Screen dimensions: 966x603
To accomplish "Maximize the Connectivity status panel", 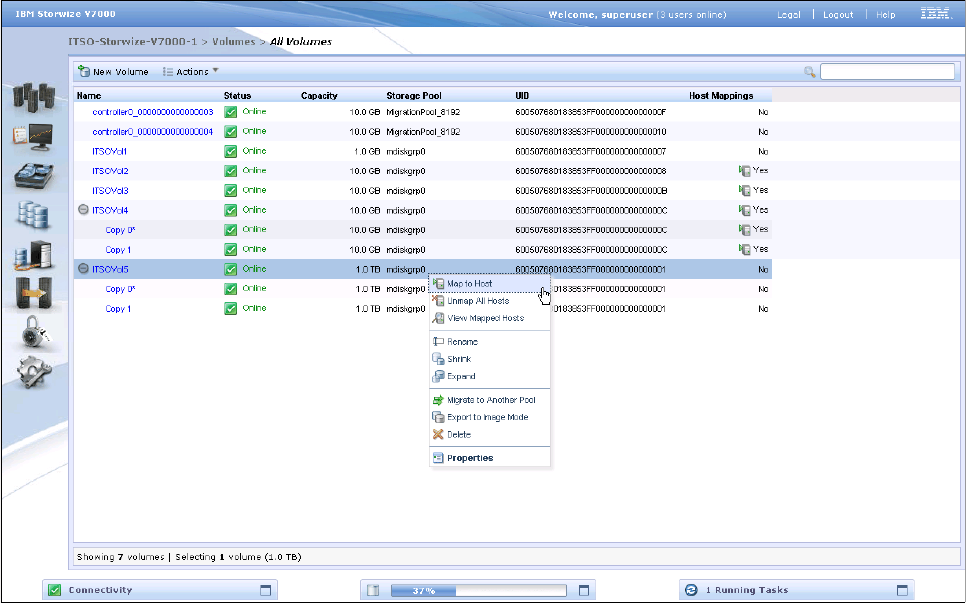I will pos(266,590).
